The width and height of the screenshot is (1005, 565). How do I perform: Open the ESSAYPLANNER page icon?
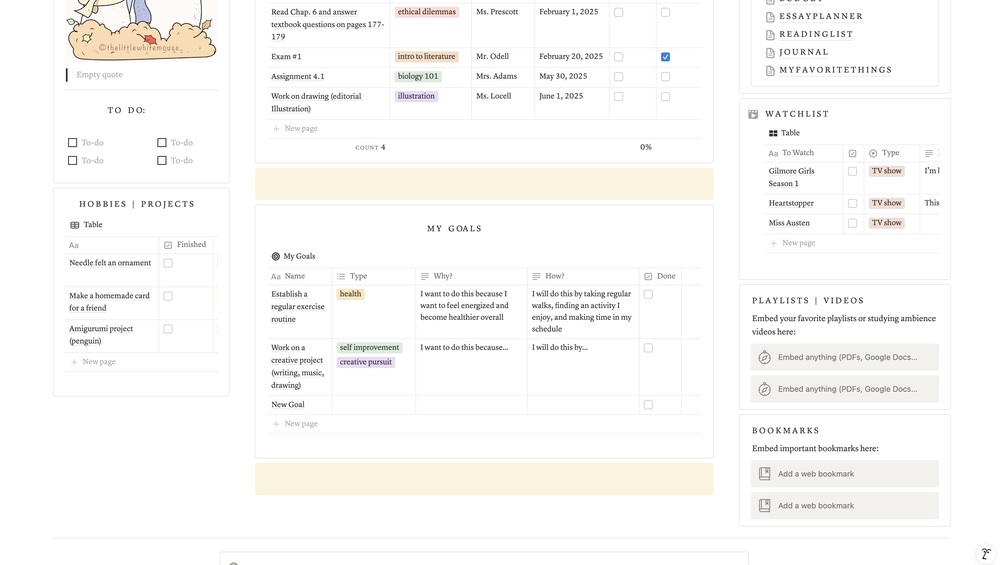pyautogui.click(x=770, y=17)
